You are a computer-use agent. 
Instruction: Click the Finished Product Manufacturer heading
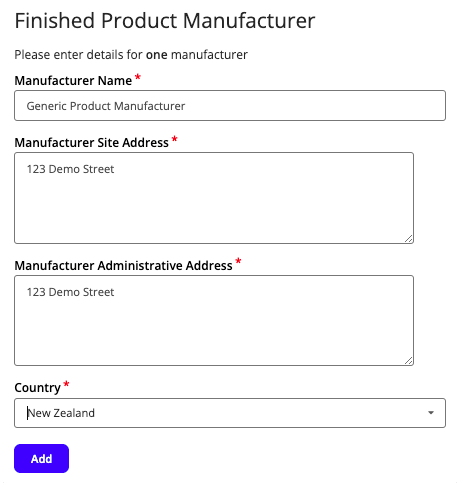coord(165,21)
